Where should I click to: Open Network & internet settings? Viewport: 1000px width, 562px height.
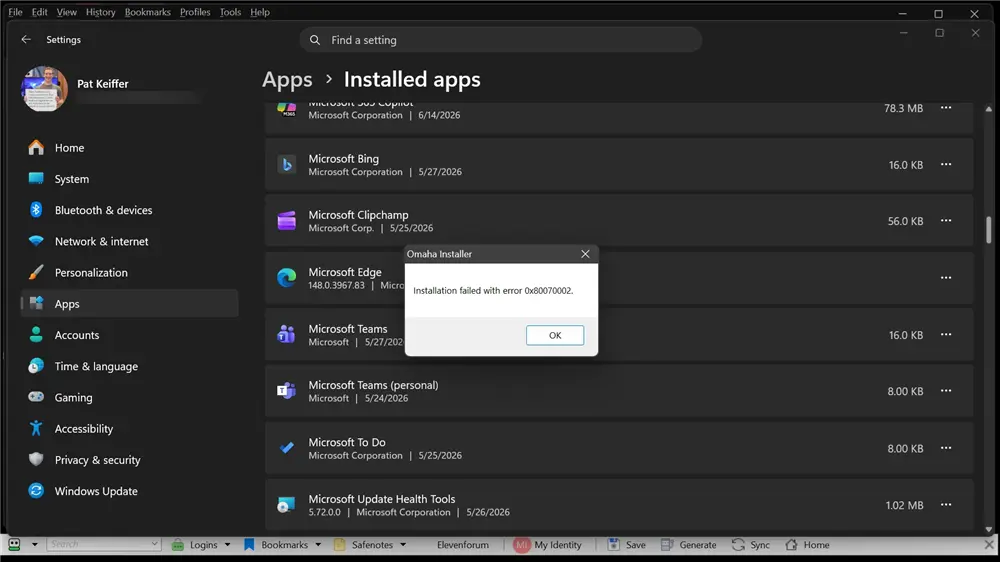tap(129, 241)
